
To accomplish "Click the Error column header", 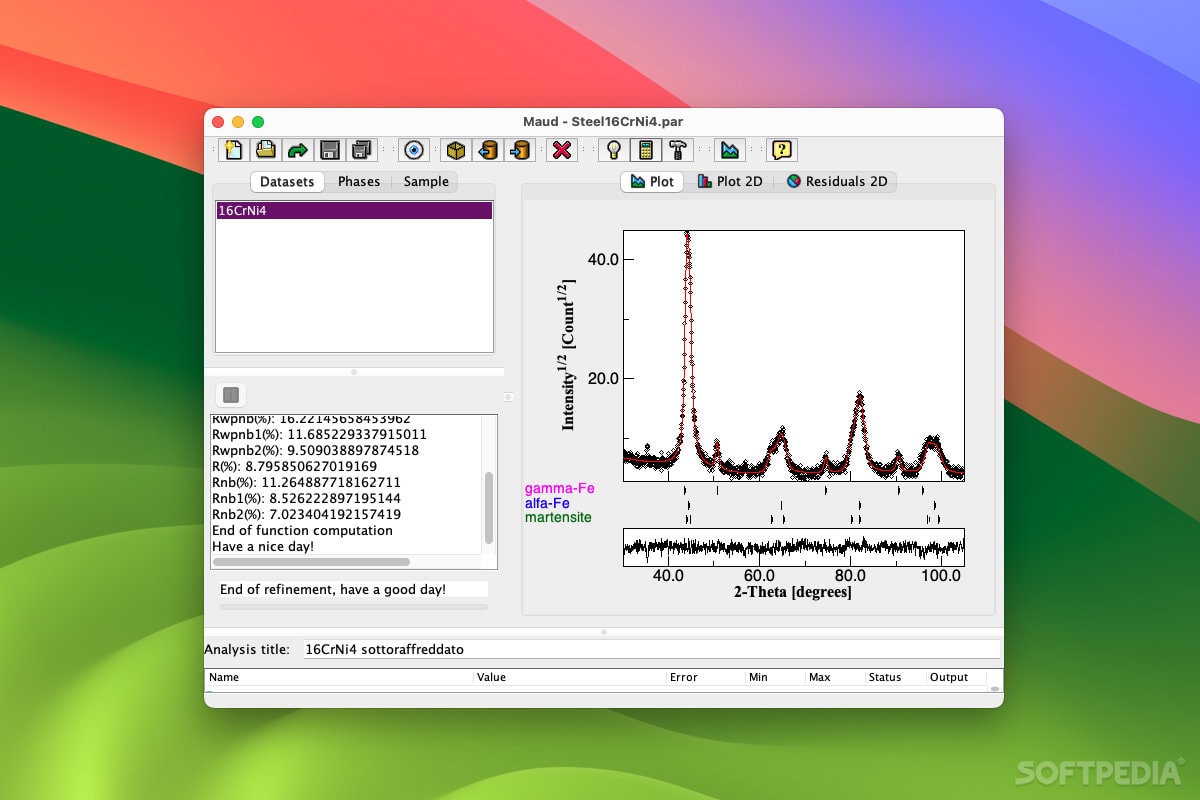I will pyautogui.click(x=706, y=677).
